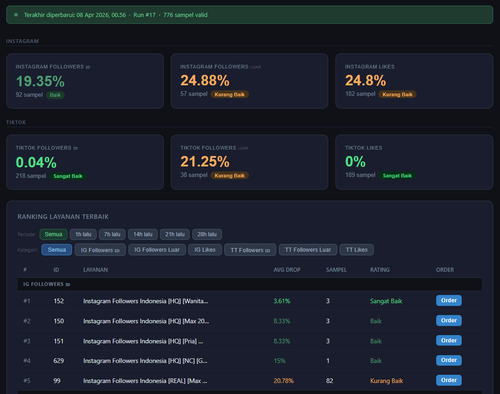
Task: Filter category by TT Followers Luar
Action: tap(308, 250)
